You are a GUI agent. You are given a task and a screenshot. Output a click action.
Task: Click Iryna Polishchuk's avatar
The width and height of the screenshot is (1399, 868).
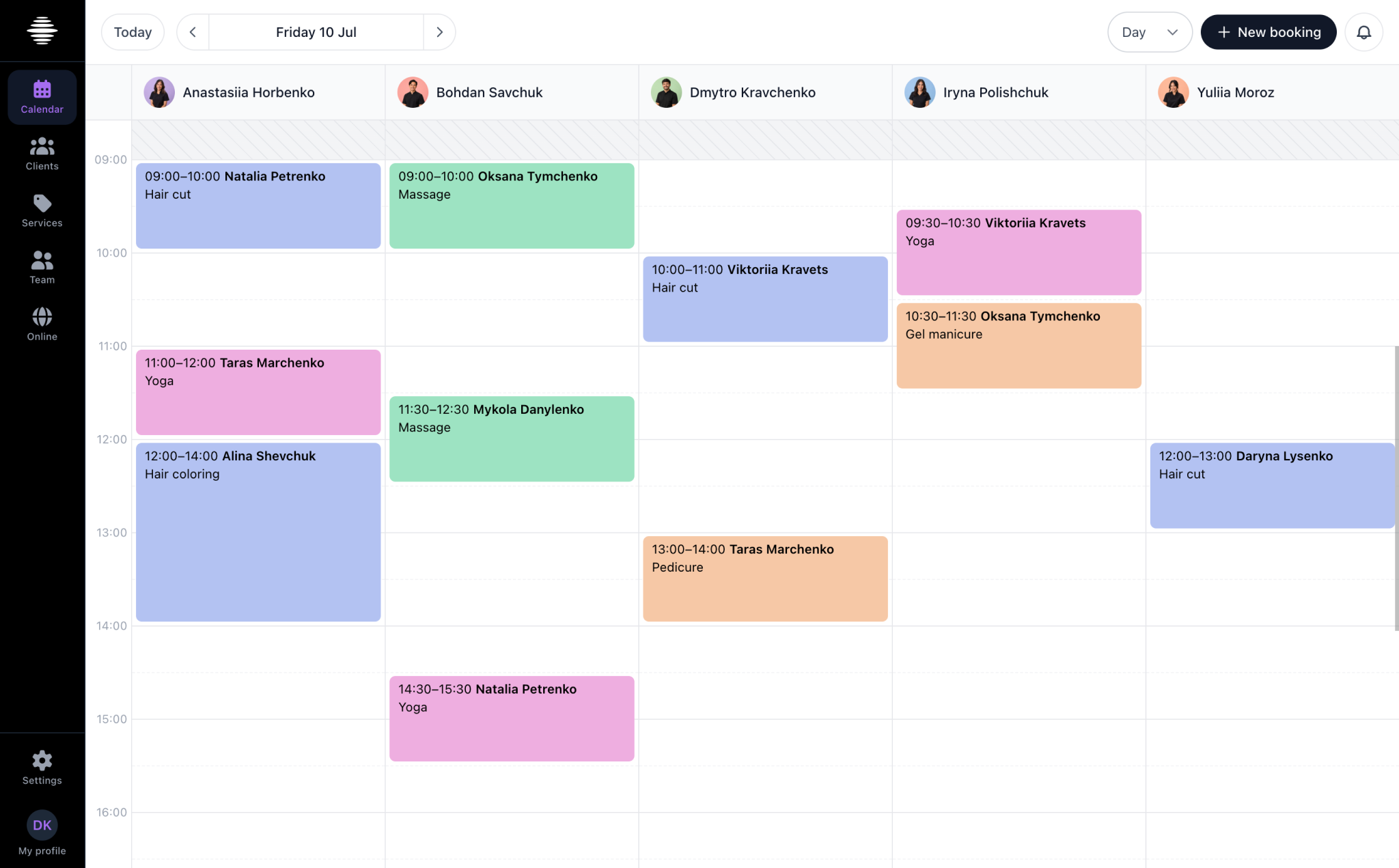pyautogui.click(x=919, y=92)
